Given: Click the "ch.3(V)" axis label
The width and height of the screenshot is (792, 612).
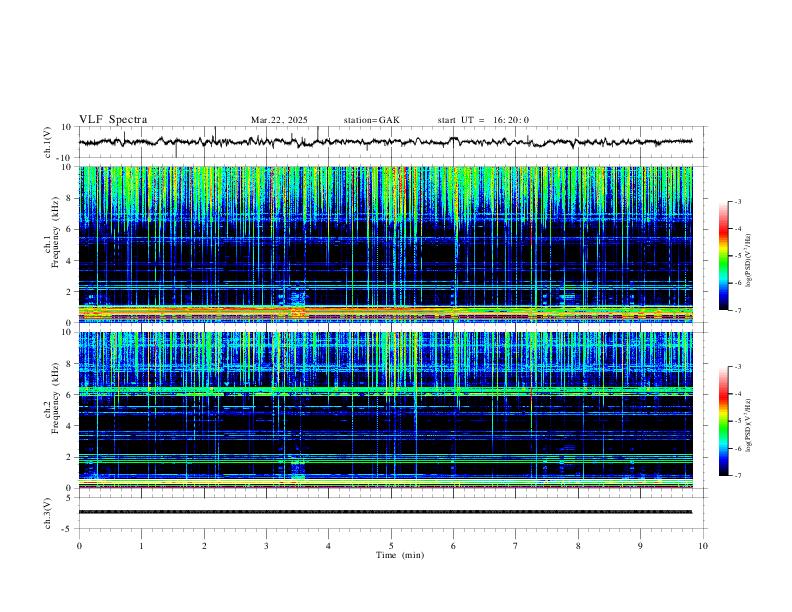Looking at the screenshot, I should coord(48,513).
